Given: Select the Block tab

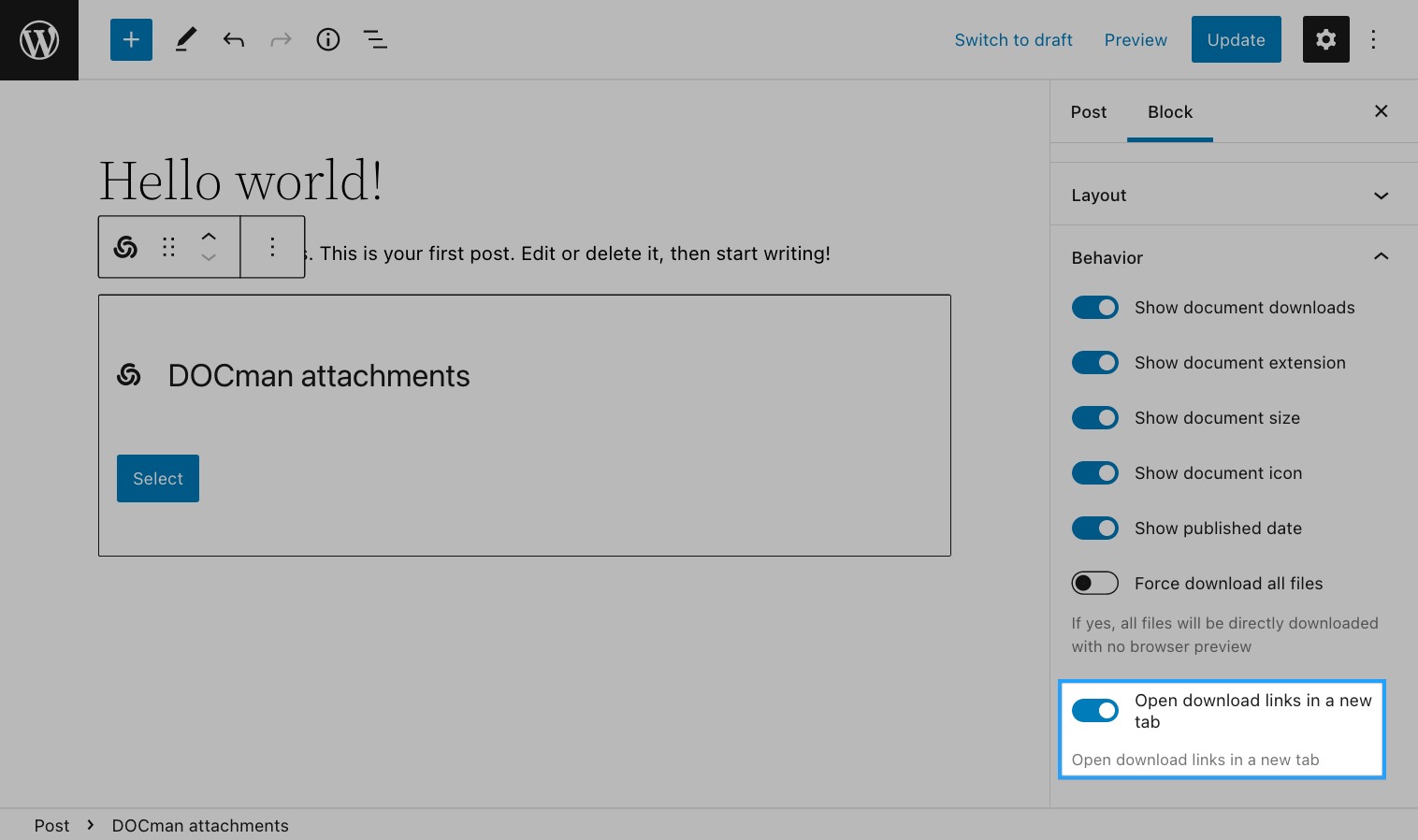Looking at the screenshot, I should coord(1170,111).
